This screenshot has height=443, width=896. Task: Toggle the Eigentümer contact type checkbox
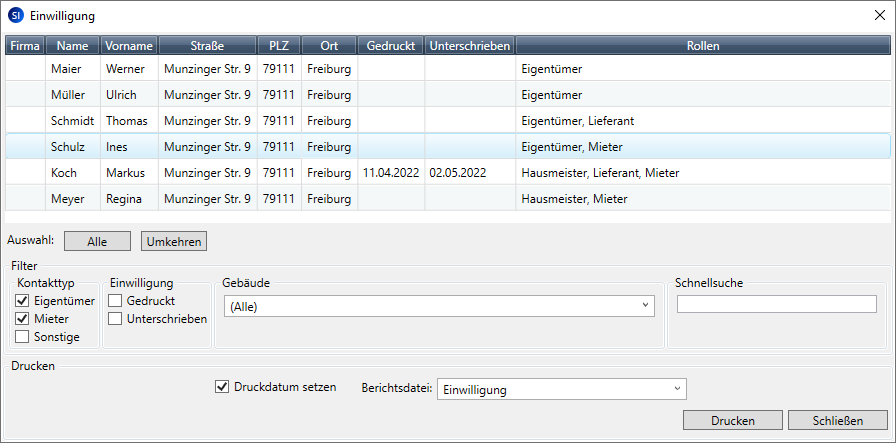click(22, 301)
